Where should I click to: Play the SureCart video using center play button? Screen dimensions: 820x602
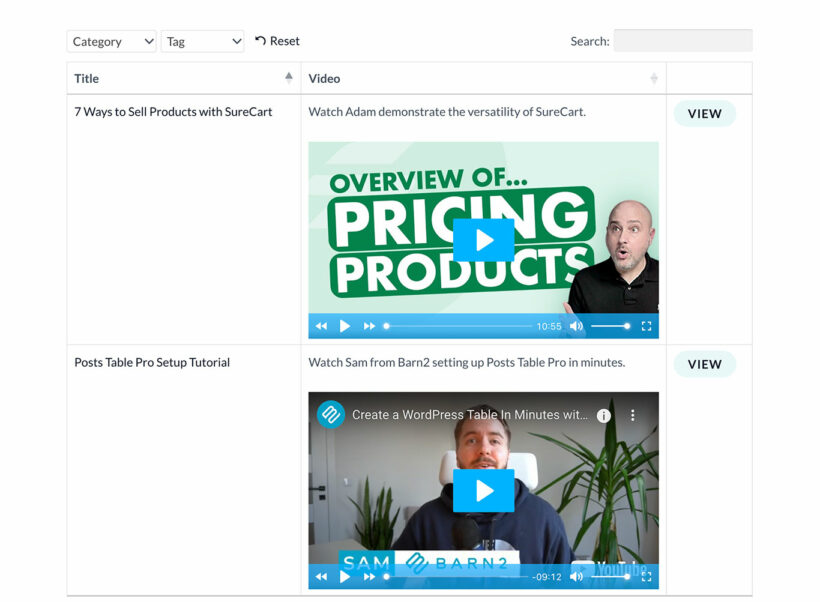click(x=483, y=240)
